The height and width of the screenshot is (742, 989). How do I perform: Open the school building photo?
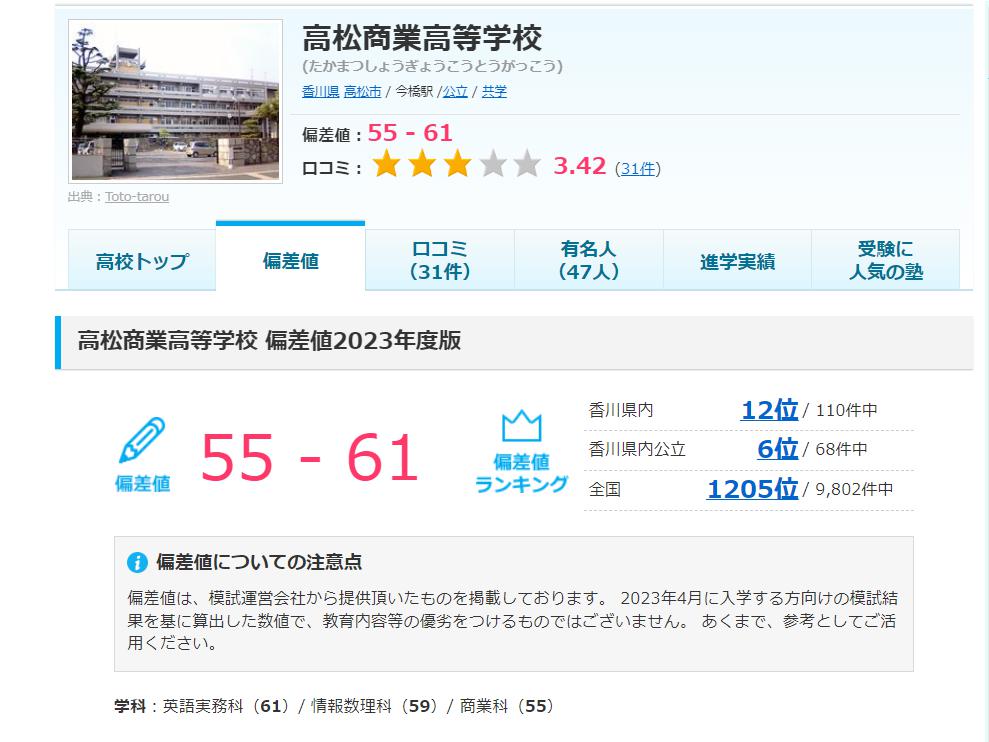pos(175,101)
